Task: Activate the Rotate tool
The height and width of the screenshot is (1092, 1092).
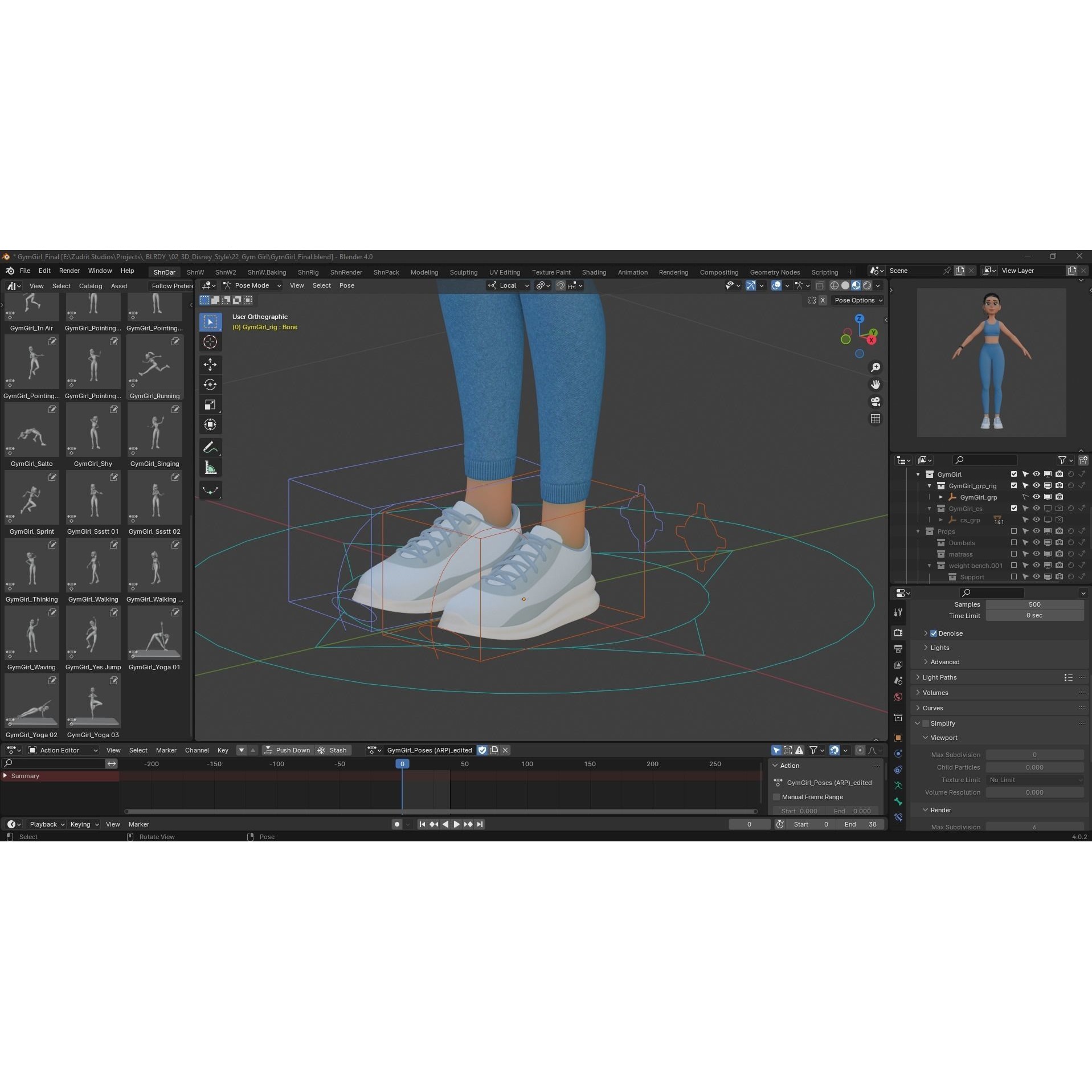Action: 210,385
